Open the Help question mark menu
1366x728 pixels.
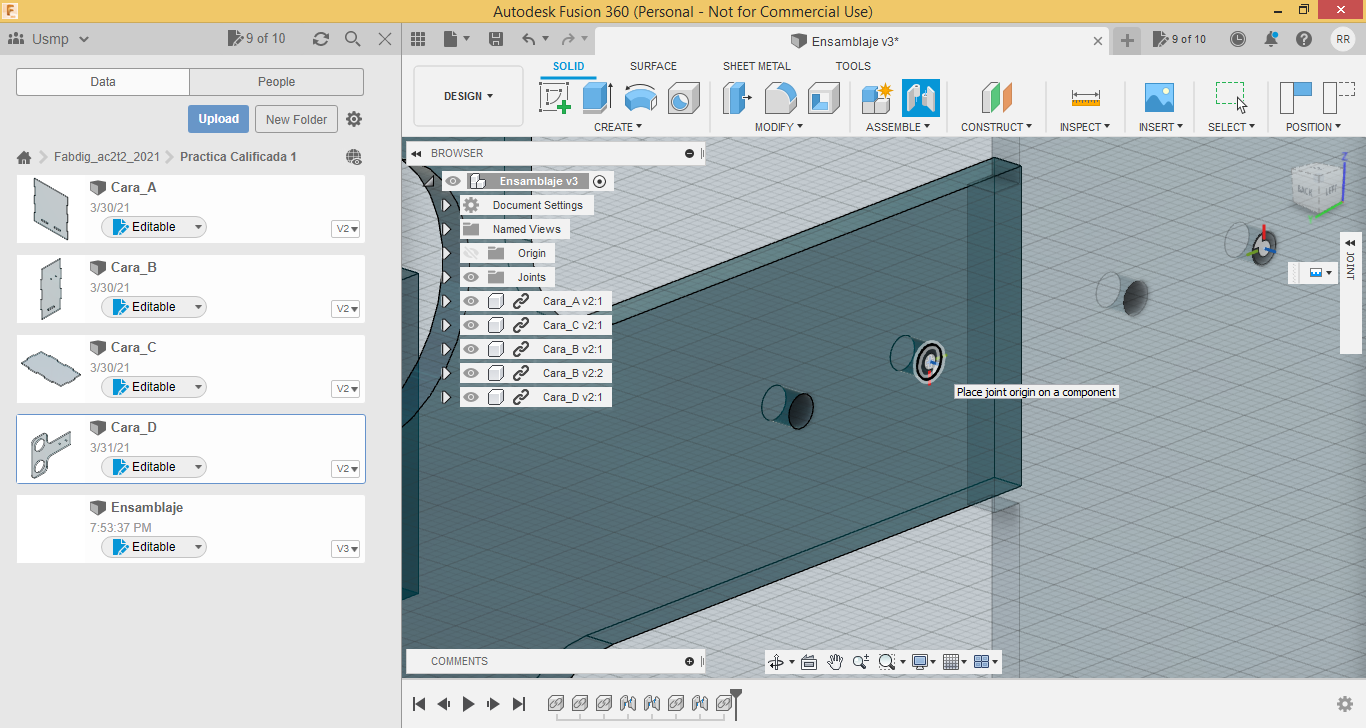(1304, 39)
